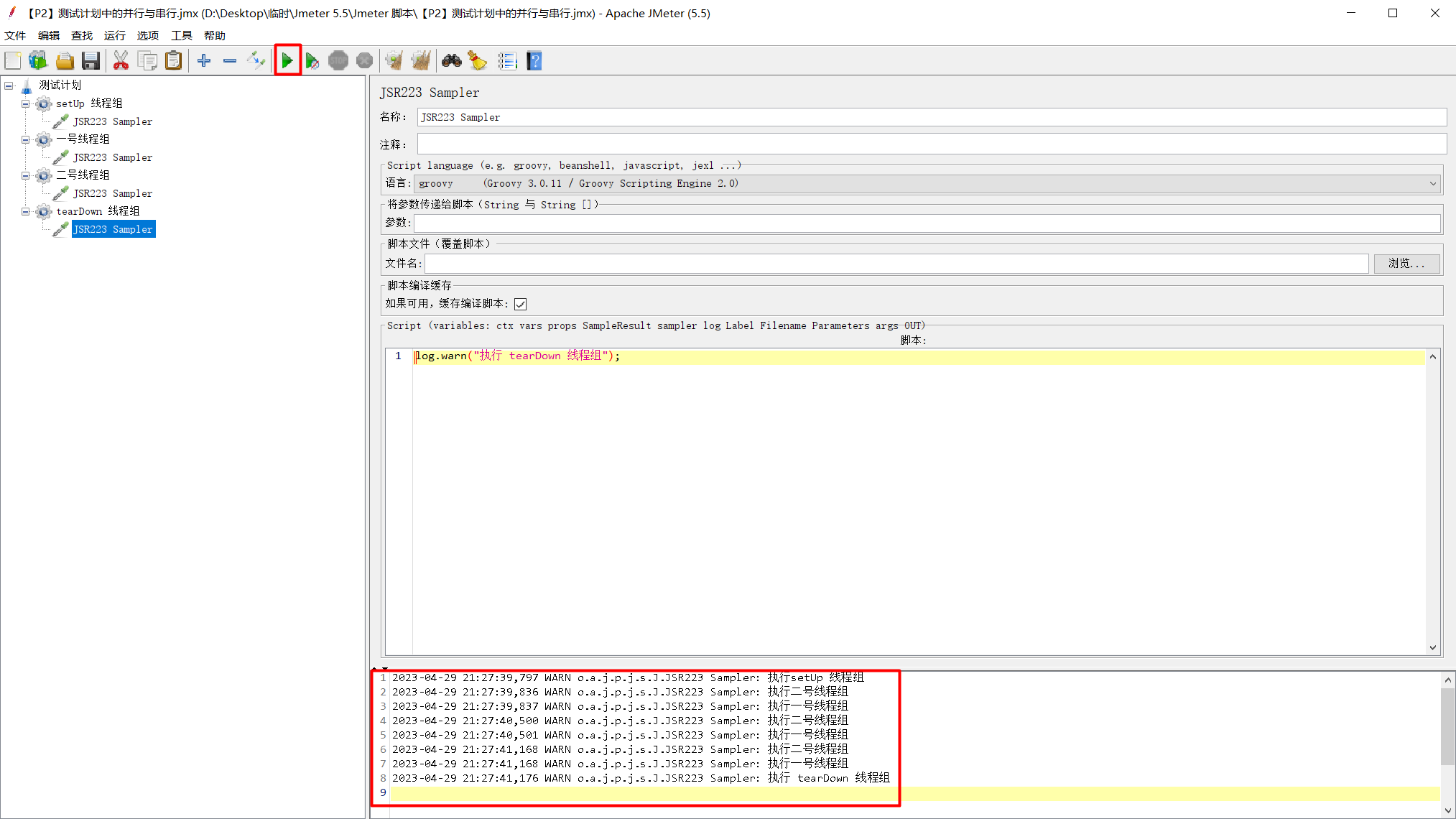Click Start no pauses icon
The image size is (1456, 819).
click(312, 61)
